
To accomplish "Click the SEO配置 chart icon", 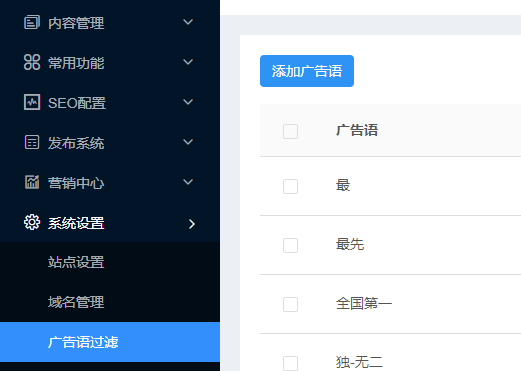I will coord(32,102).
